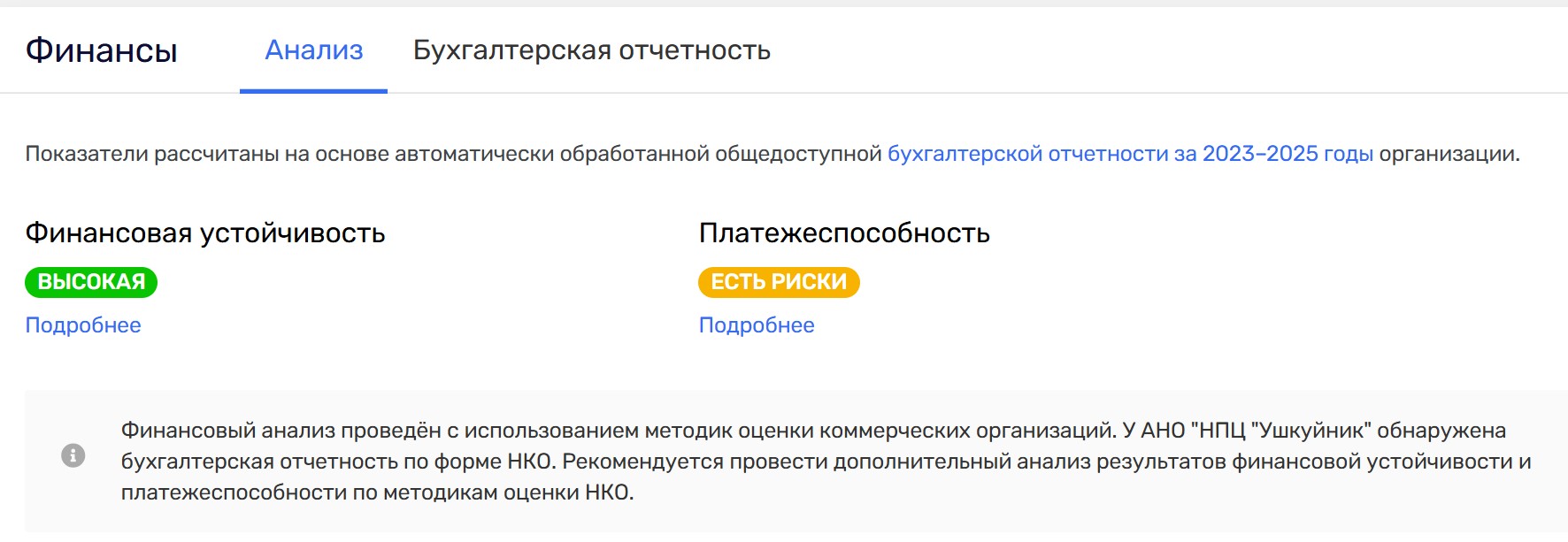This screenshot has height=542, width=1568.
Task: Click the word организации ending the description
Action: point(1449,154)
